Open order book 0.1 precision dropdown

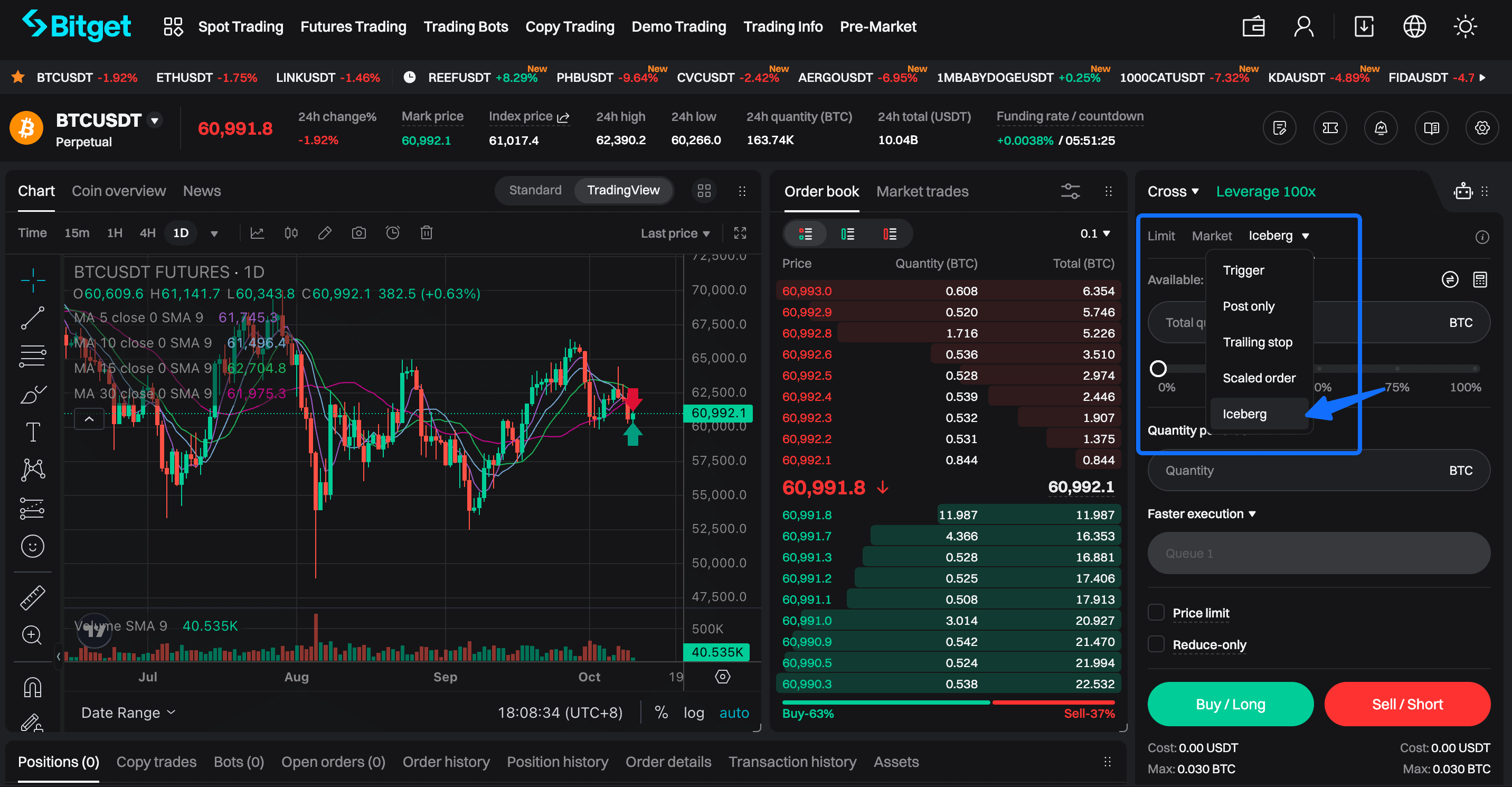pyautogui.click(x=1095, y=234)
